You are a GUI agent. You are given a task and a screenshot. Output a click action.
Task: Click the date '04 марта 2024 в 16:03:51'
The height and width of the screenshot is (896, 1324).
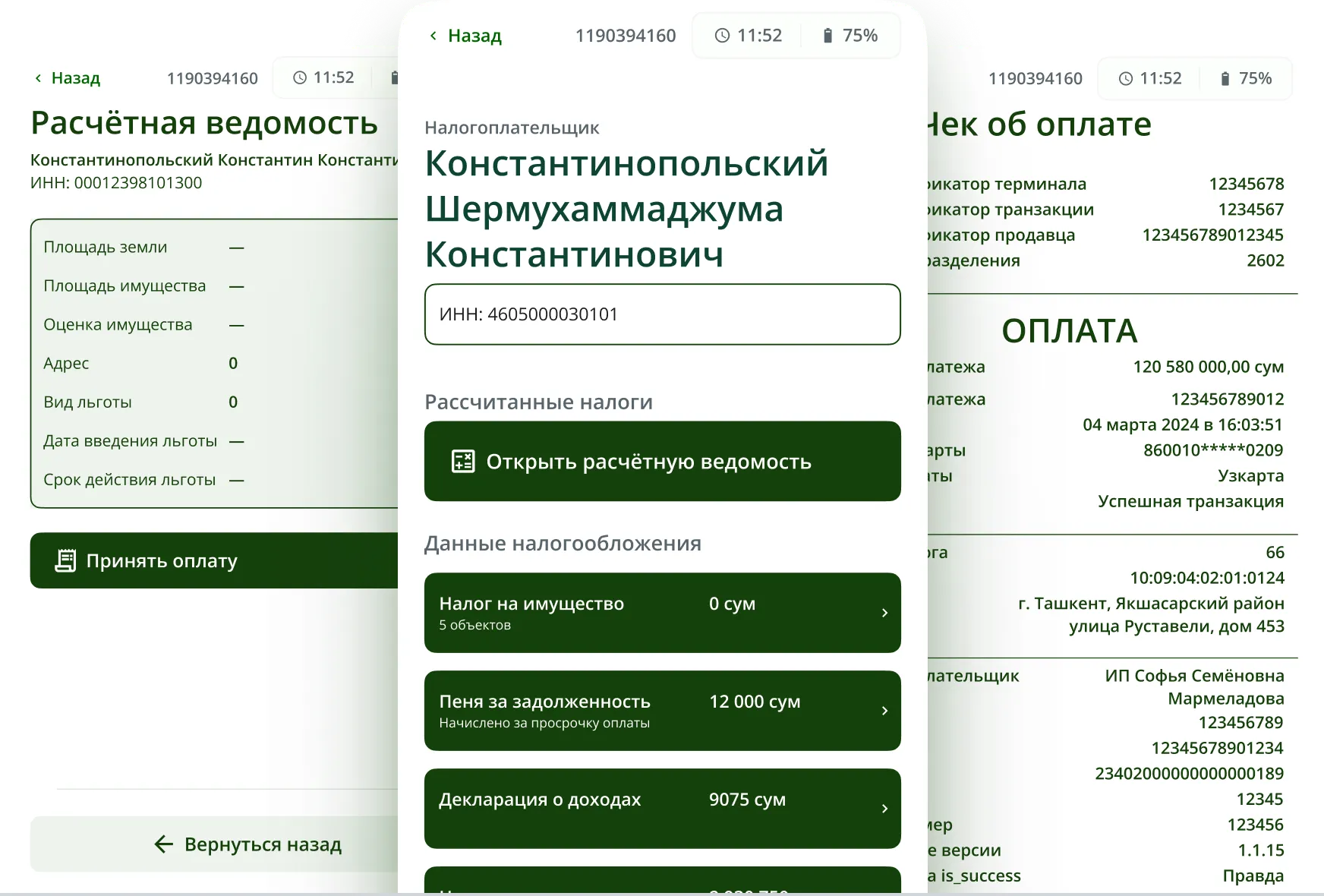[x=1183, y=424]
